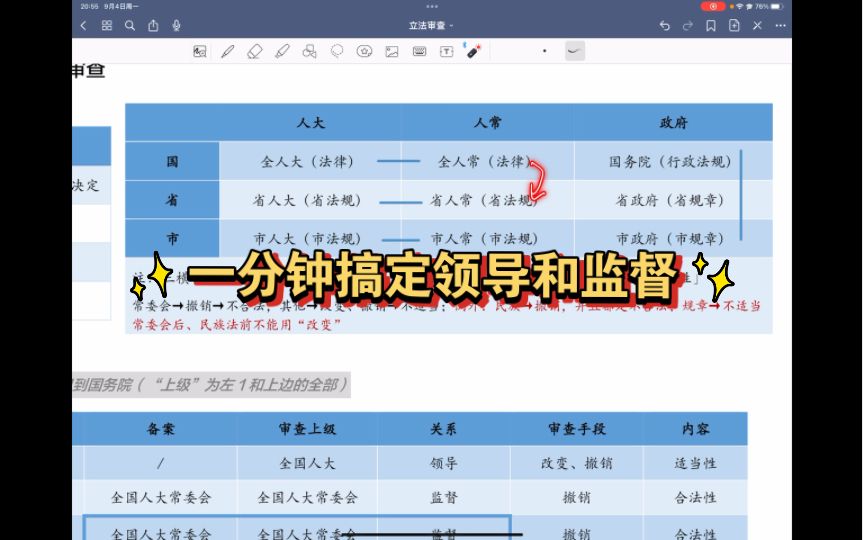This screenshot has width=863, height=540.
Task: Tap the red note 常委会后、民族法前不能用
Action: (x=237, y=325)
